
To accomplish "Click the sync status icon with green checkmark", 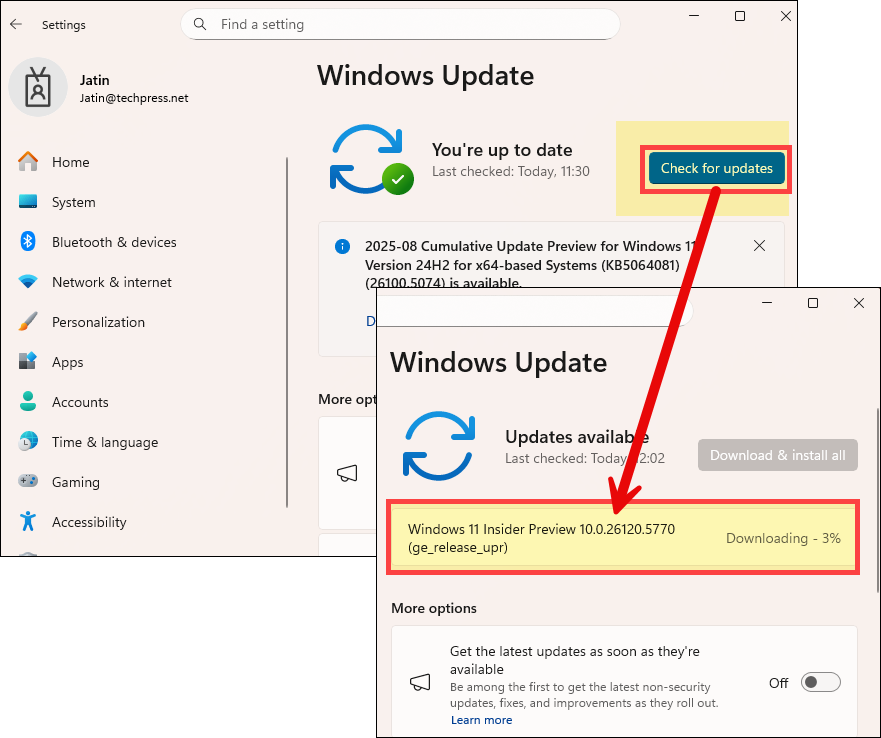I will coord(371,160).
